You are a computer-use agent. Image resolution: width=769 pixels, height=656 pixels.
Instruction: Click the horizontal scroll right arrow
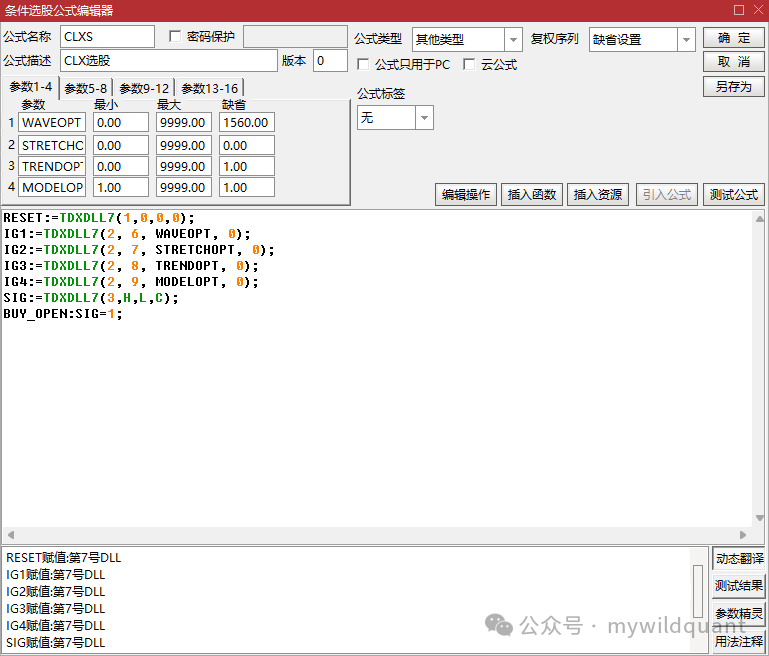click(x=743, y=534)
